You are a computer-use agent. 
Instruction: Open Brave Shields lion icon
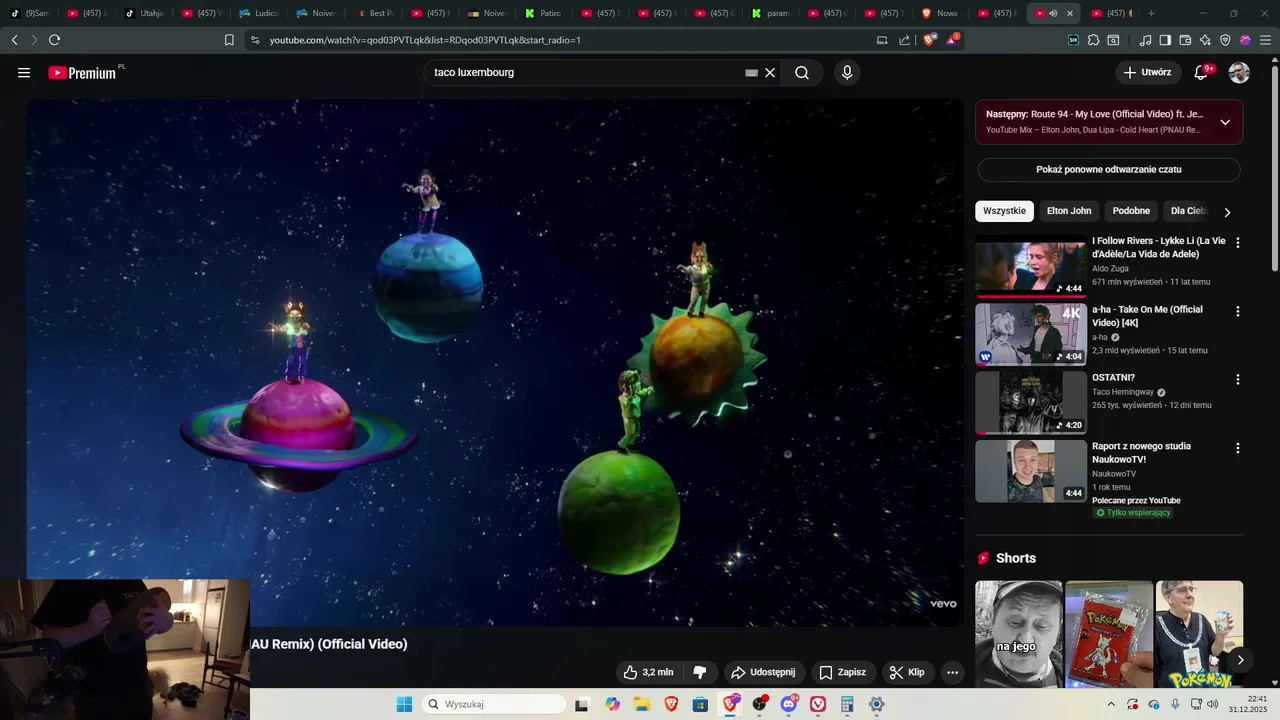pos(929,40)
